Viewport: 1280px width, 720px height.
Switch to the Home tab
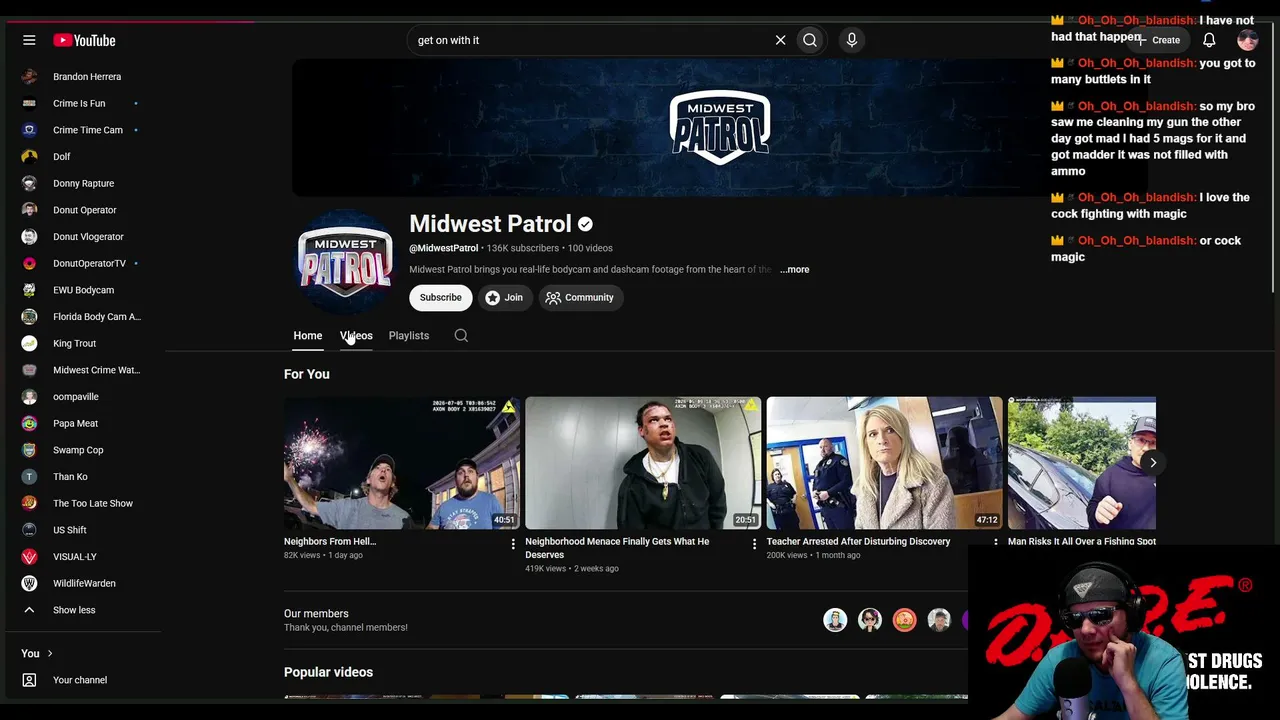(308, 336)
